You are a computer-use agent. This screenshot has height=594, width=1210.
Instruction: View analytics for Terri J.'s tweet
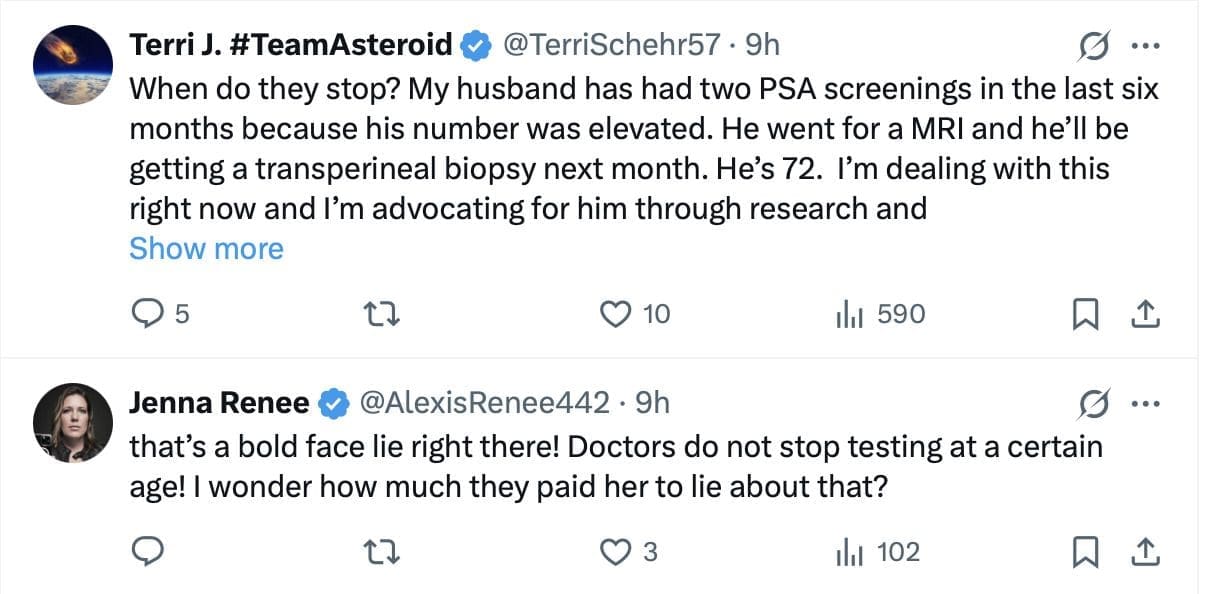click(x=849, y=314)
